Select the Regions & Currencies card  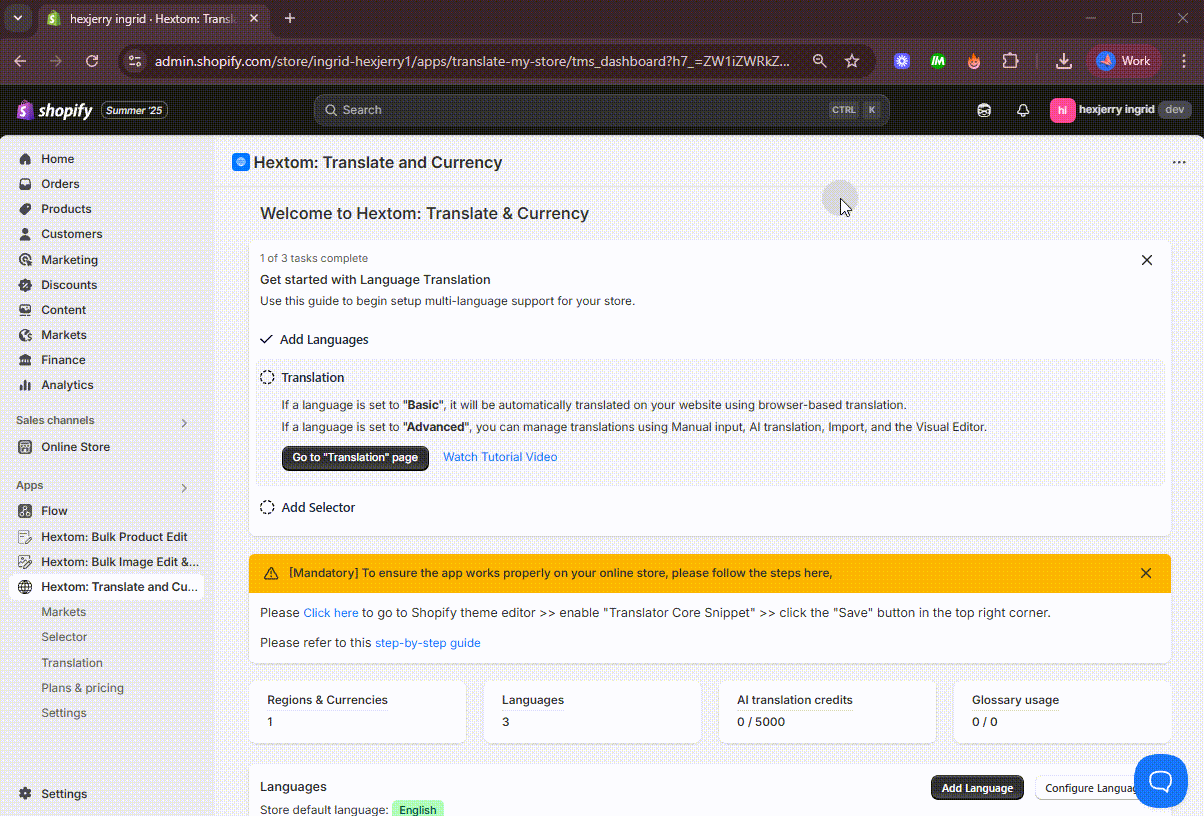click(x=357, y=711)
